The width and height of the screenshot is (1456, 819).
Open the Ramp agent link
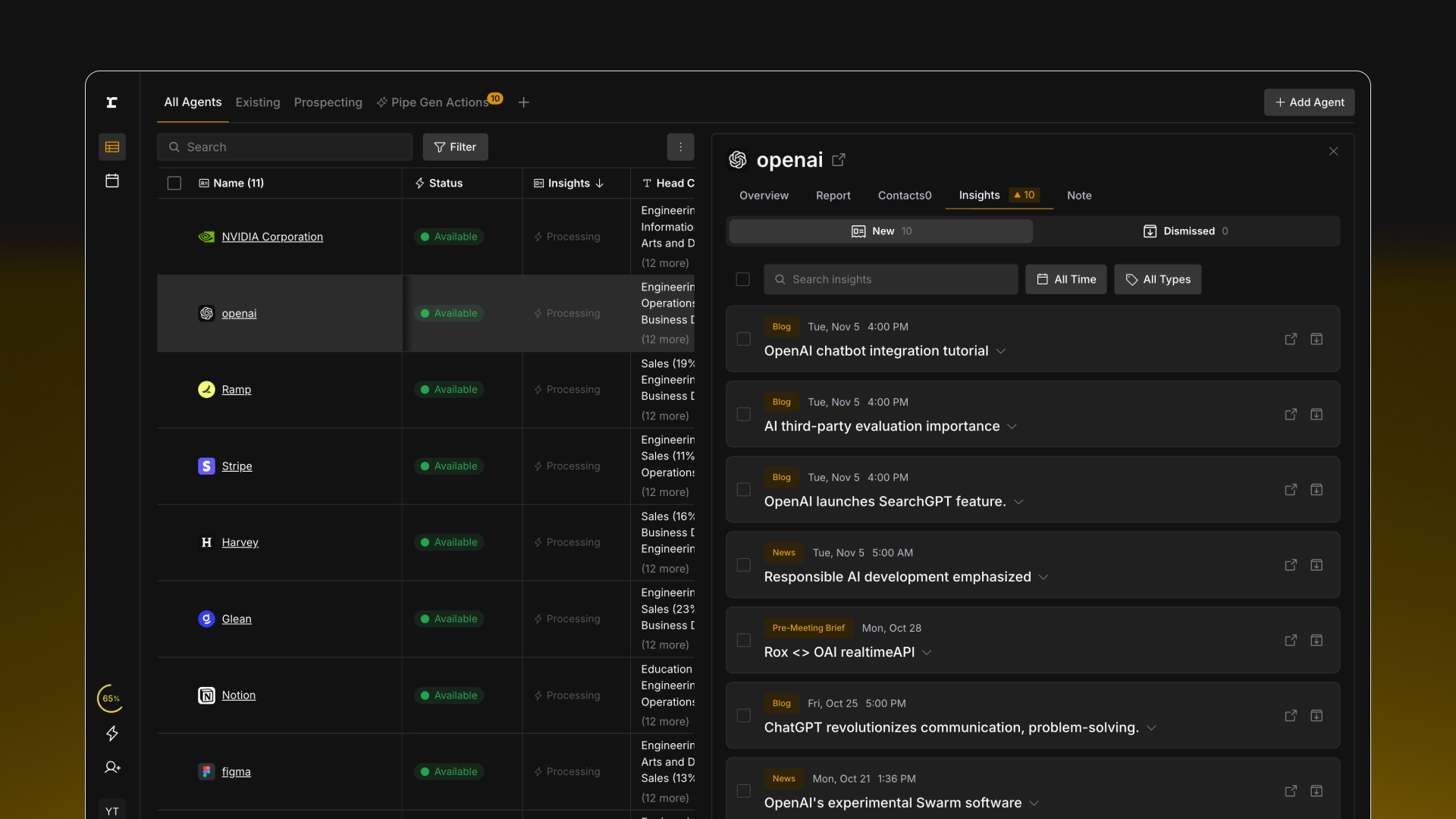237,390
